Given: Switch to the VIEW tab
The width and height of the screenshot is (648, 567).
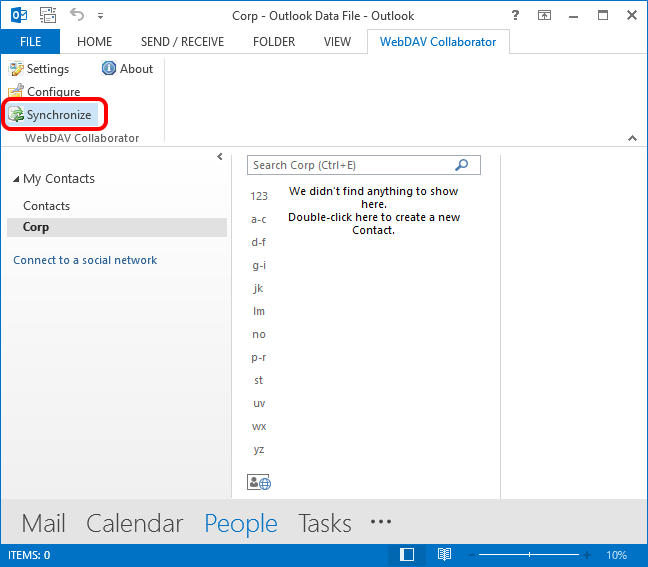Looking at the screenshot, I should point(337,42).
